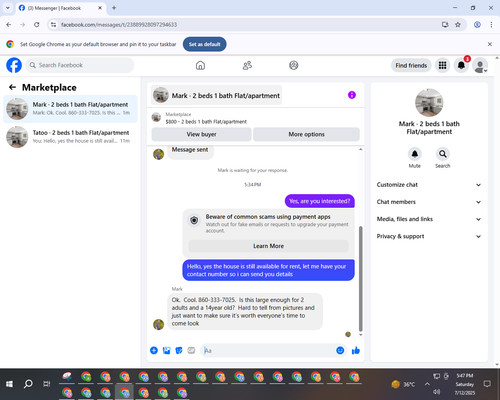The image size is (500, 400).
Task: Expand Privacy & support section
Action: point(429,236)
